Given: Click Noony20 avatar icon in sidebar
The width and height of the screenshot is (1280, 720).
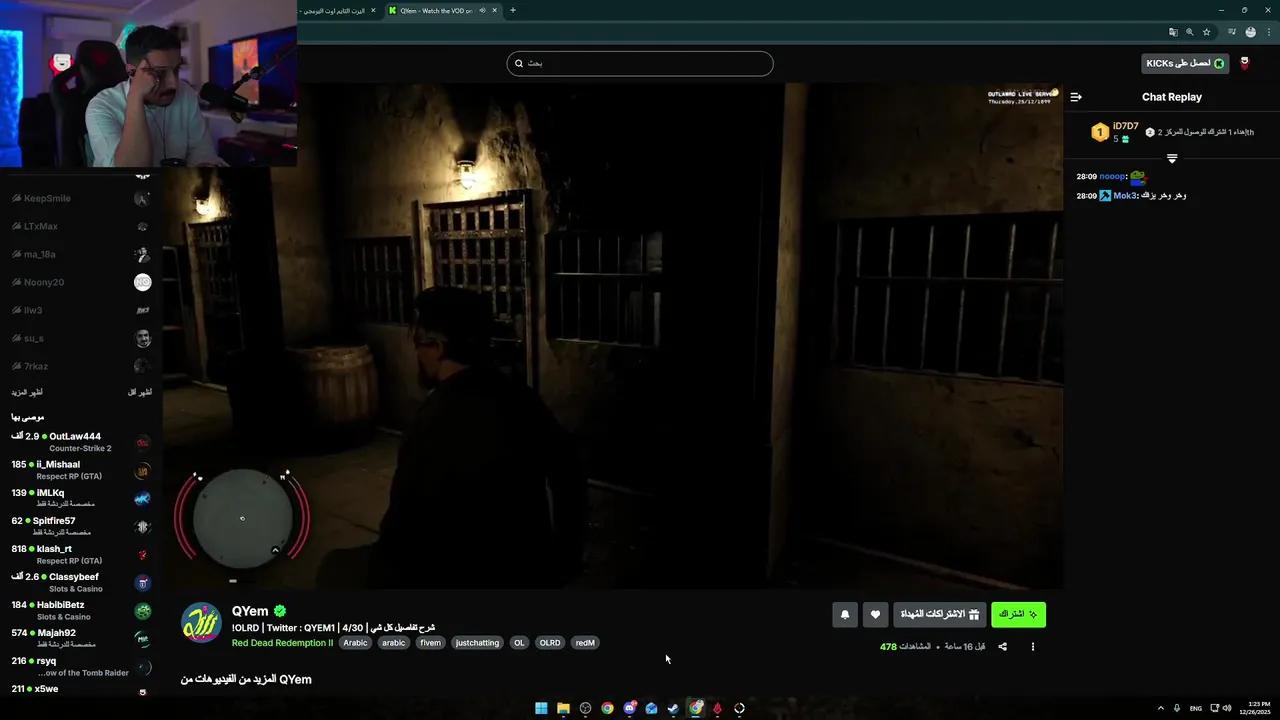Looking at the screenshot, I should click(143, 282).
